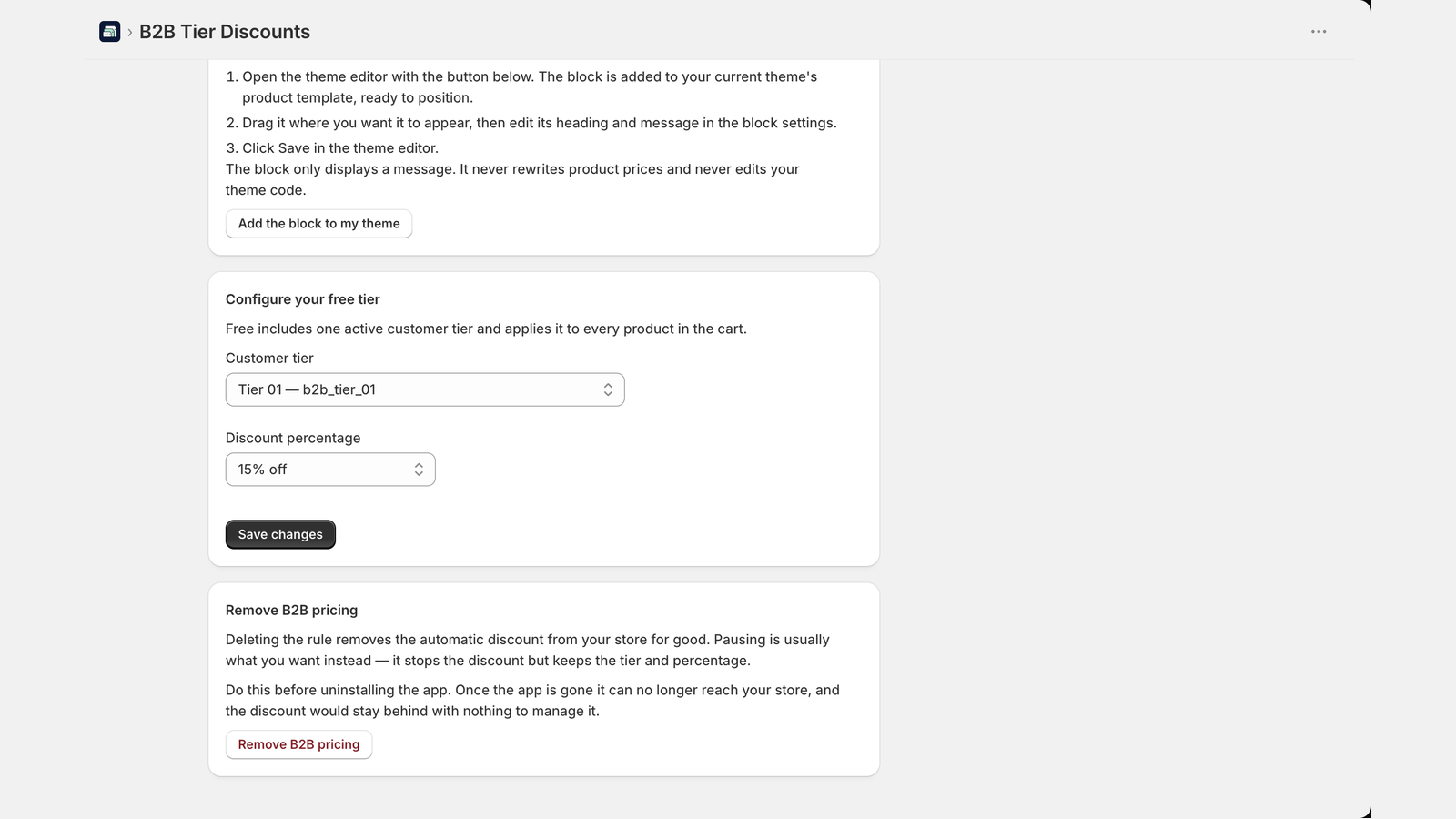Click the up-down arrows in Customer tier select

pos(608,389)
